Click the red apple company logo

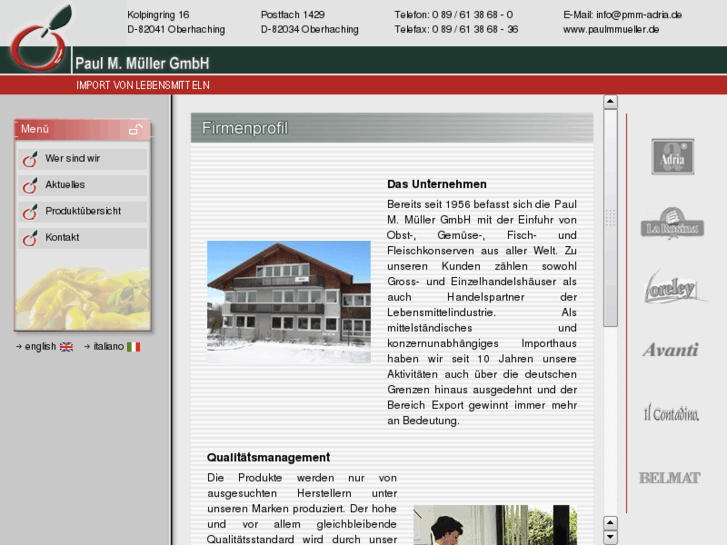[40, 39]
